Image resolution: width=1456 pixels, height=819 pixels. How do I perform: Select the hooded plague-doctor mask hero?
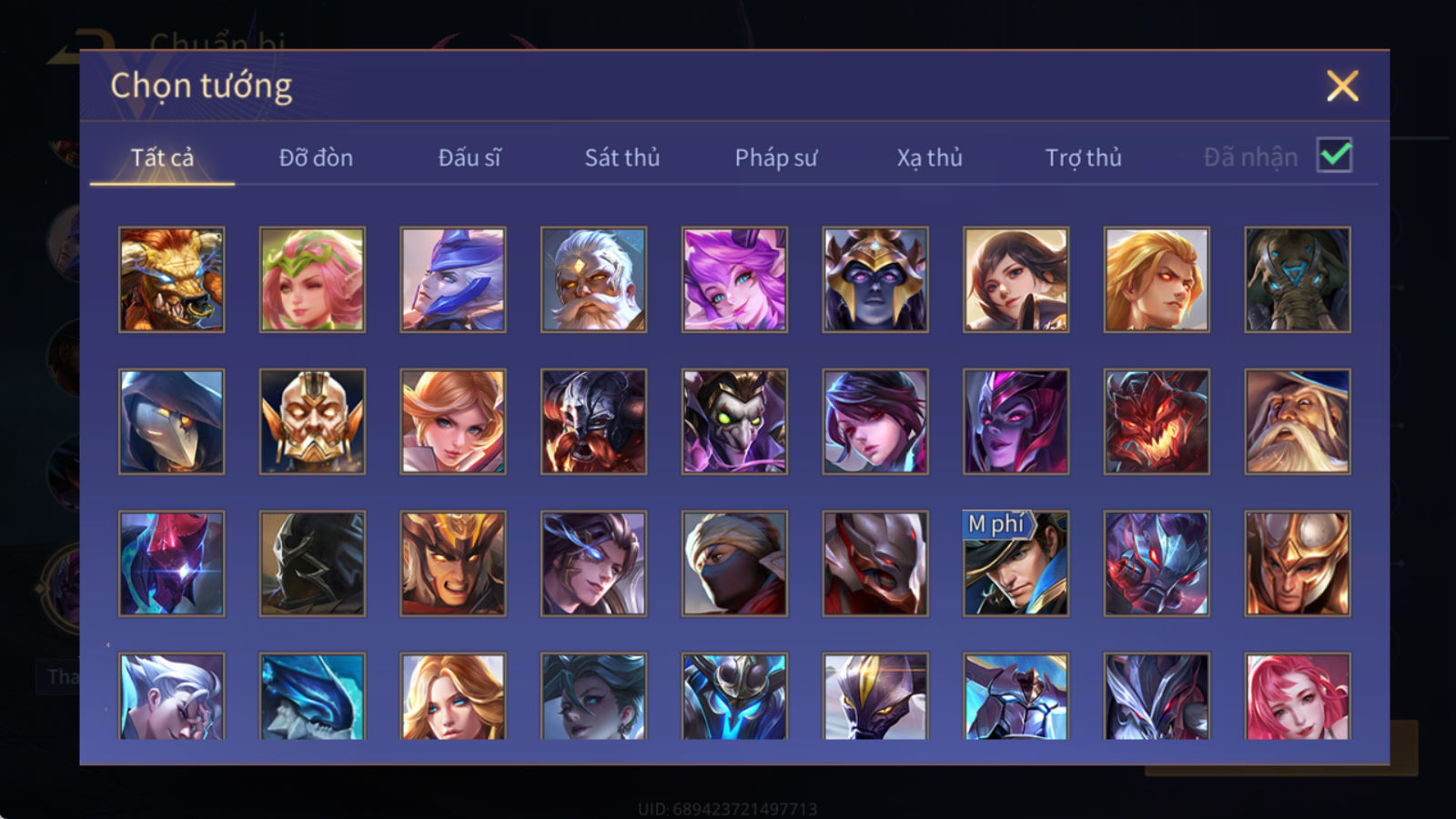(x=171, y=421)
